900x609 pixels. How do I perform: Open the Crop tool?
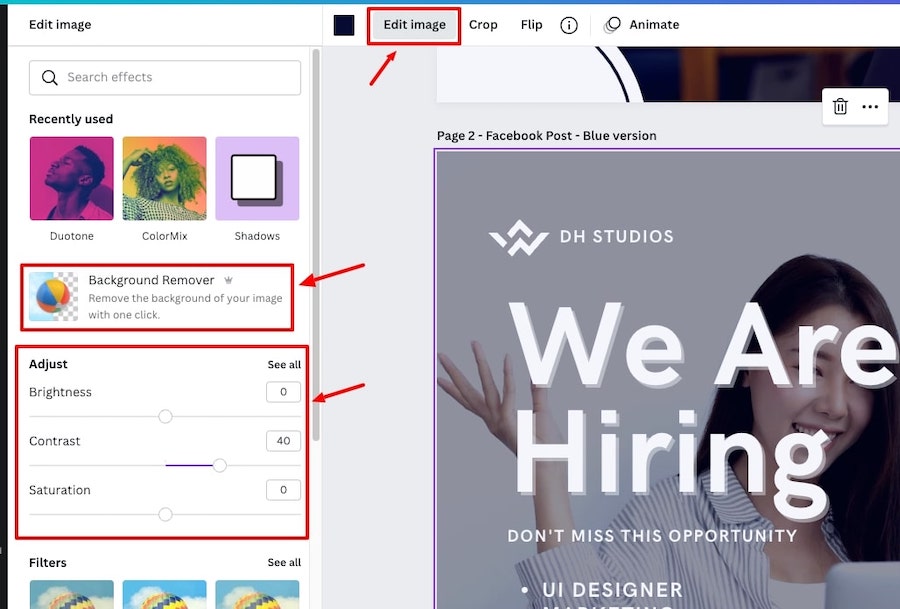[x=483, y=25]
